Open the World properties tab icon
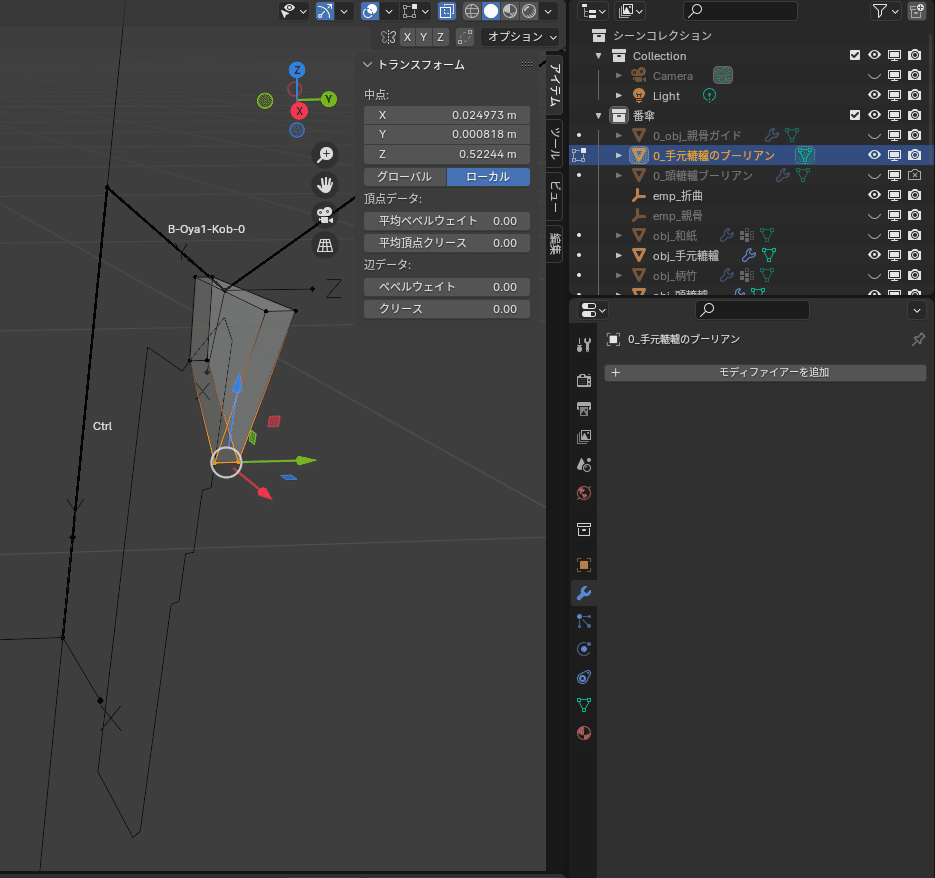Viewport: 935px width, 878px height. click(x=584, y=493)
